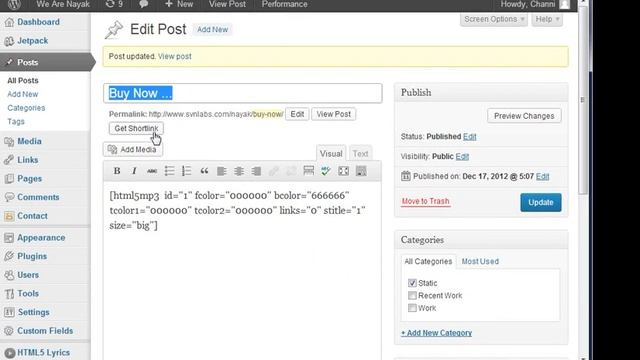Insert an unordered bullet list
Screen dimensions: 640x360
coord(169,171)
